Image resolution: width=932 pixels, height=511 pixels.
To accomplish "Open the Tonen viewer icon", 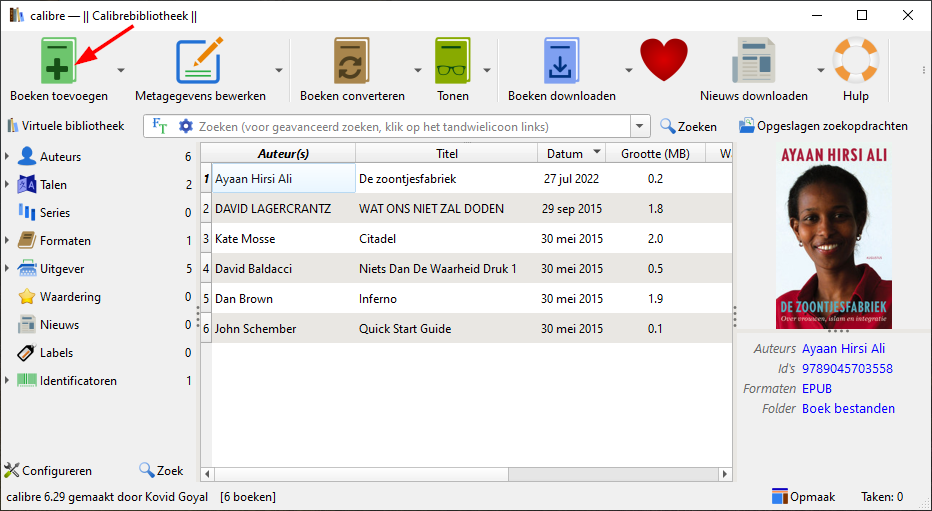I will point(452,62).
